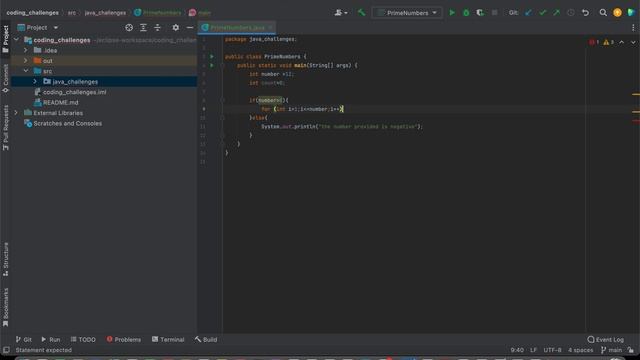Viewport: 640px width, 360px height.
Task: Open Run tool window
Action: pos(51,339)
